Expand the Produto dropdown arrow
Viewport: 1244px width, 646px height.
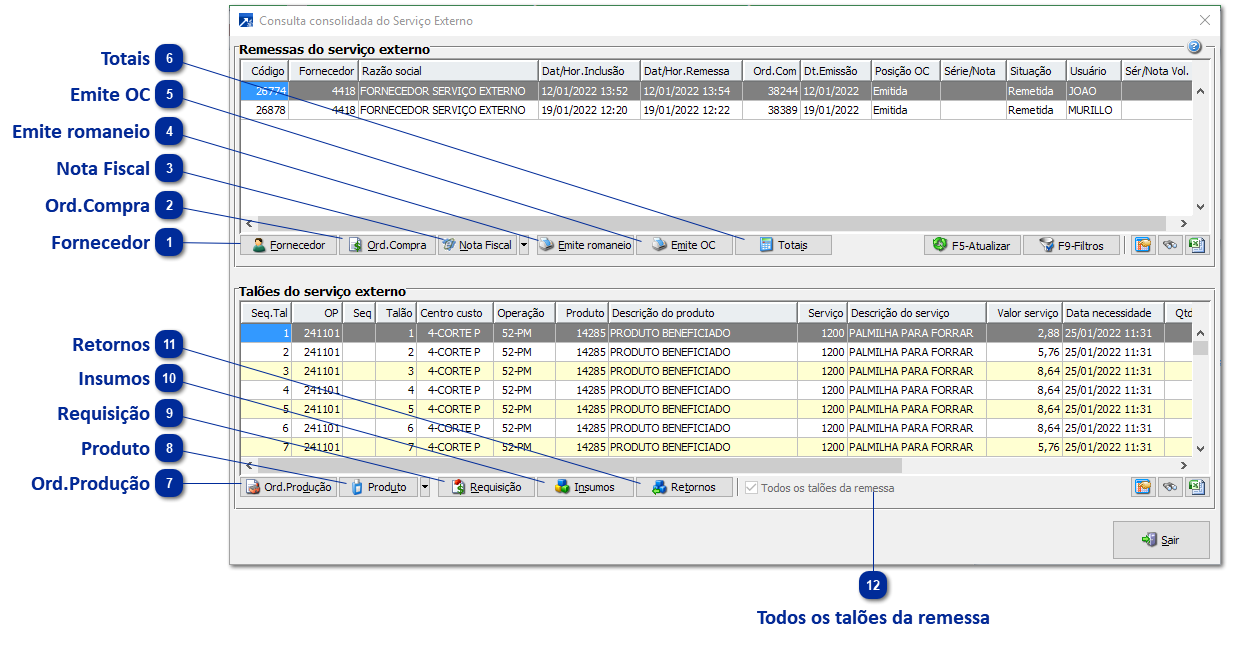coord(425,487)
